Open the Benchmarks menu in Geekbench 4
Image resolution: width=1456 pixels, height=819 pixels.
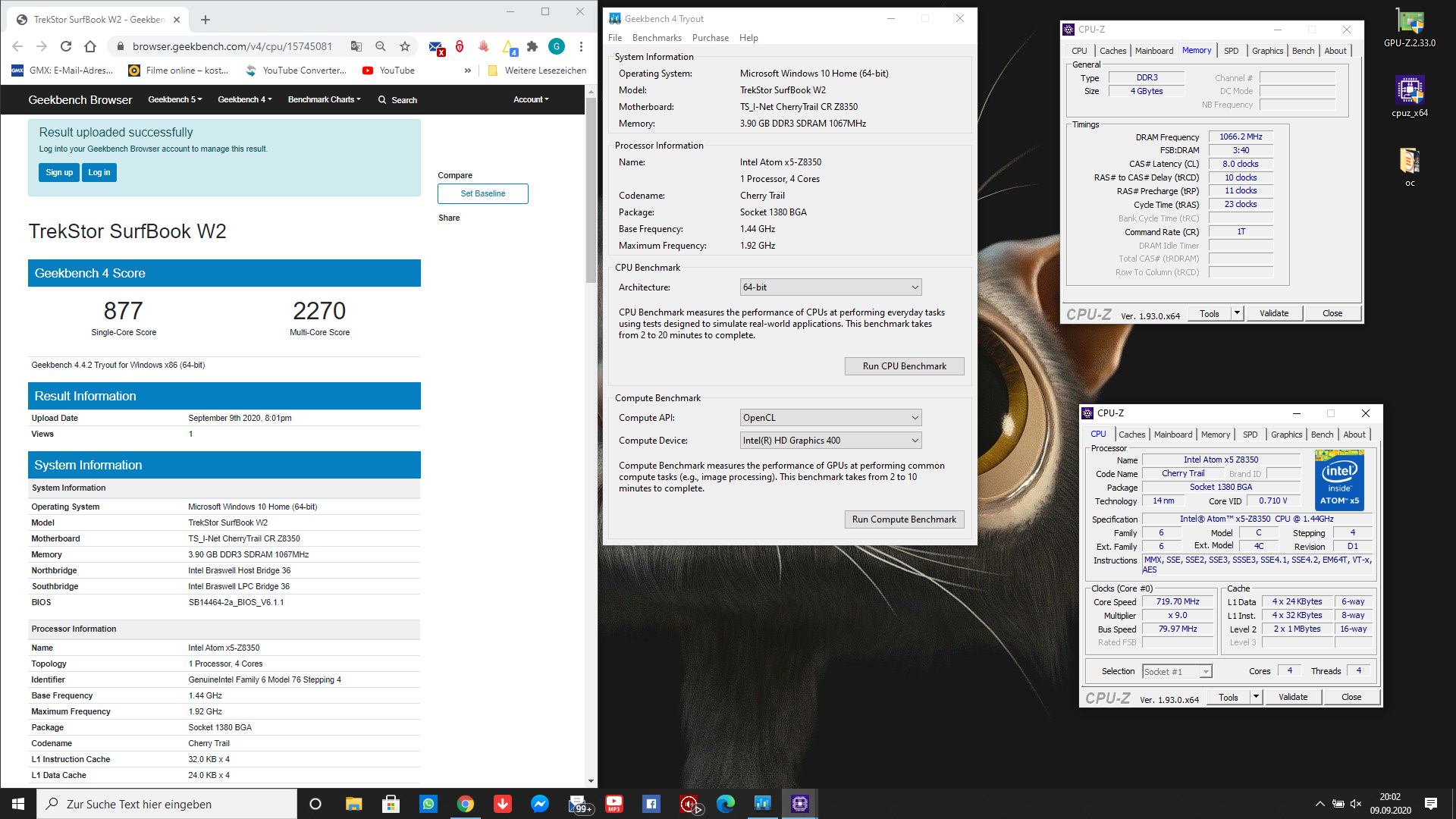pyautogui.click(x=657, y=38)
